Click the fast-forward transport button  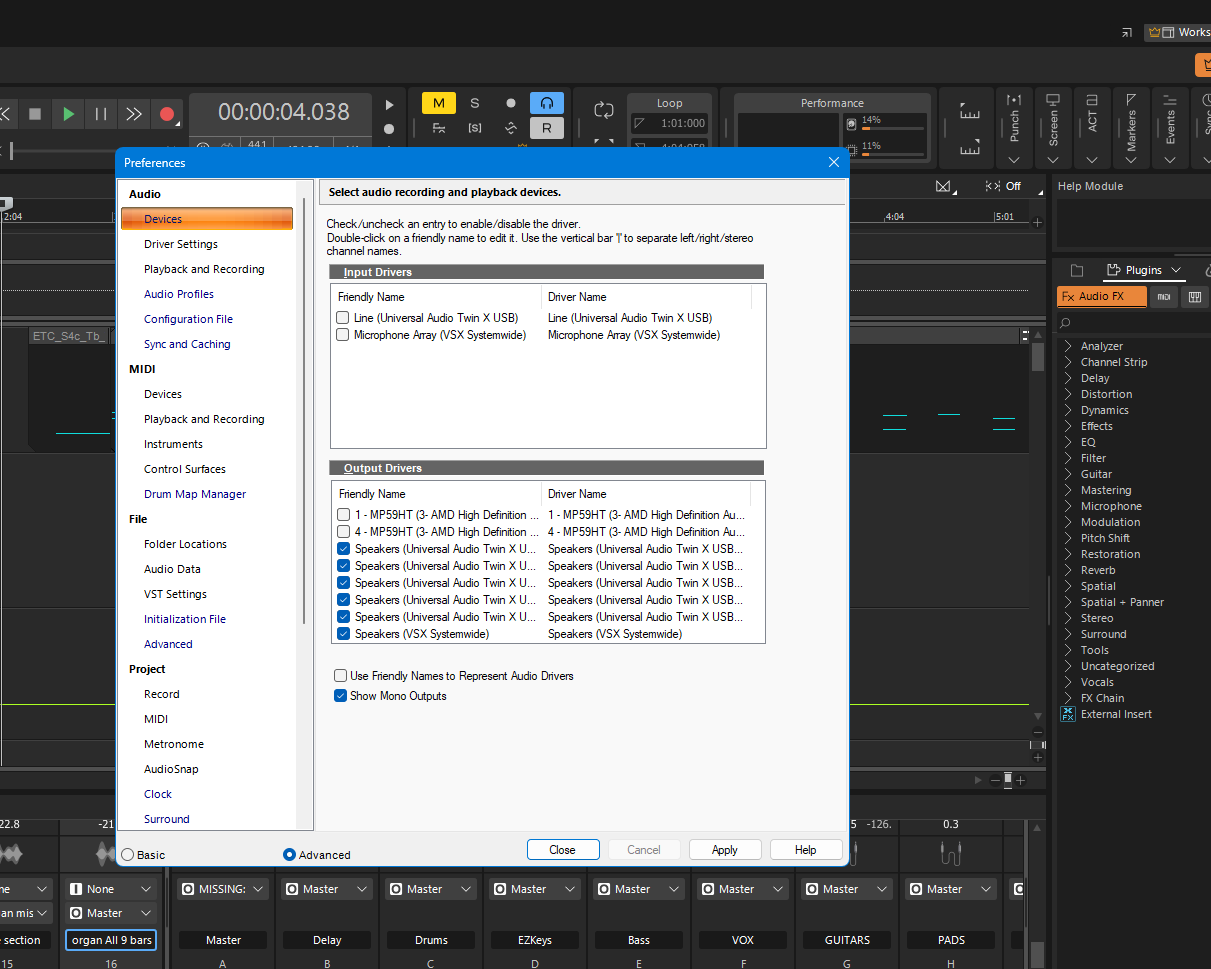point(134,114)
